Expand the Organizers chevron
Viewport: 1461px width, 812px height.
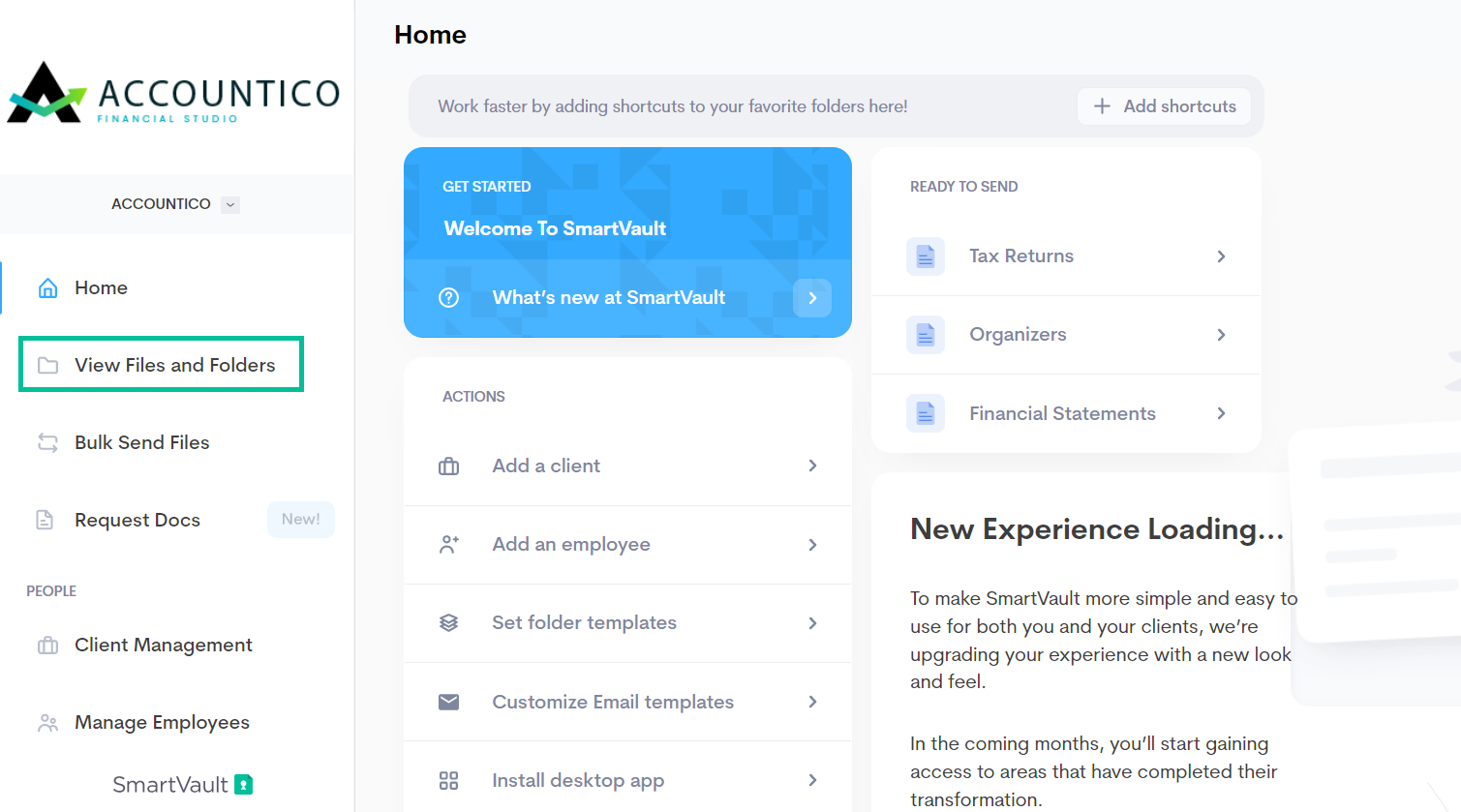coord(1221,335)
